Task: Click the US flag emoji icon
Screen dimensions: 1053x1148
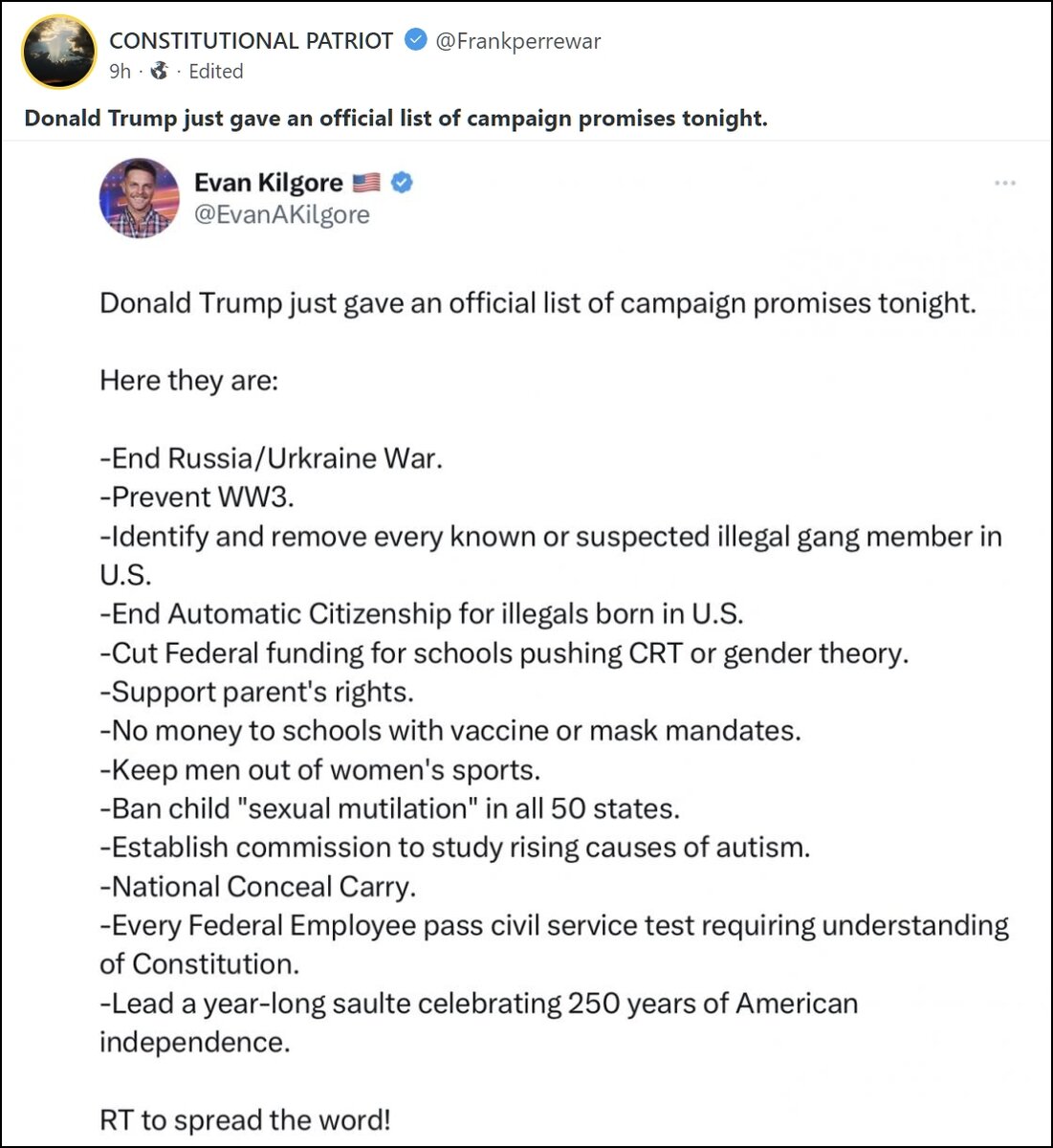Action: pyautogui.click(x=366, y=183)
